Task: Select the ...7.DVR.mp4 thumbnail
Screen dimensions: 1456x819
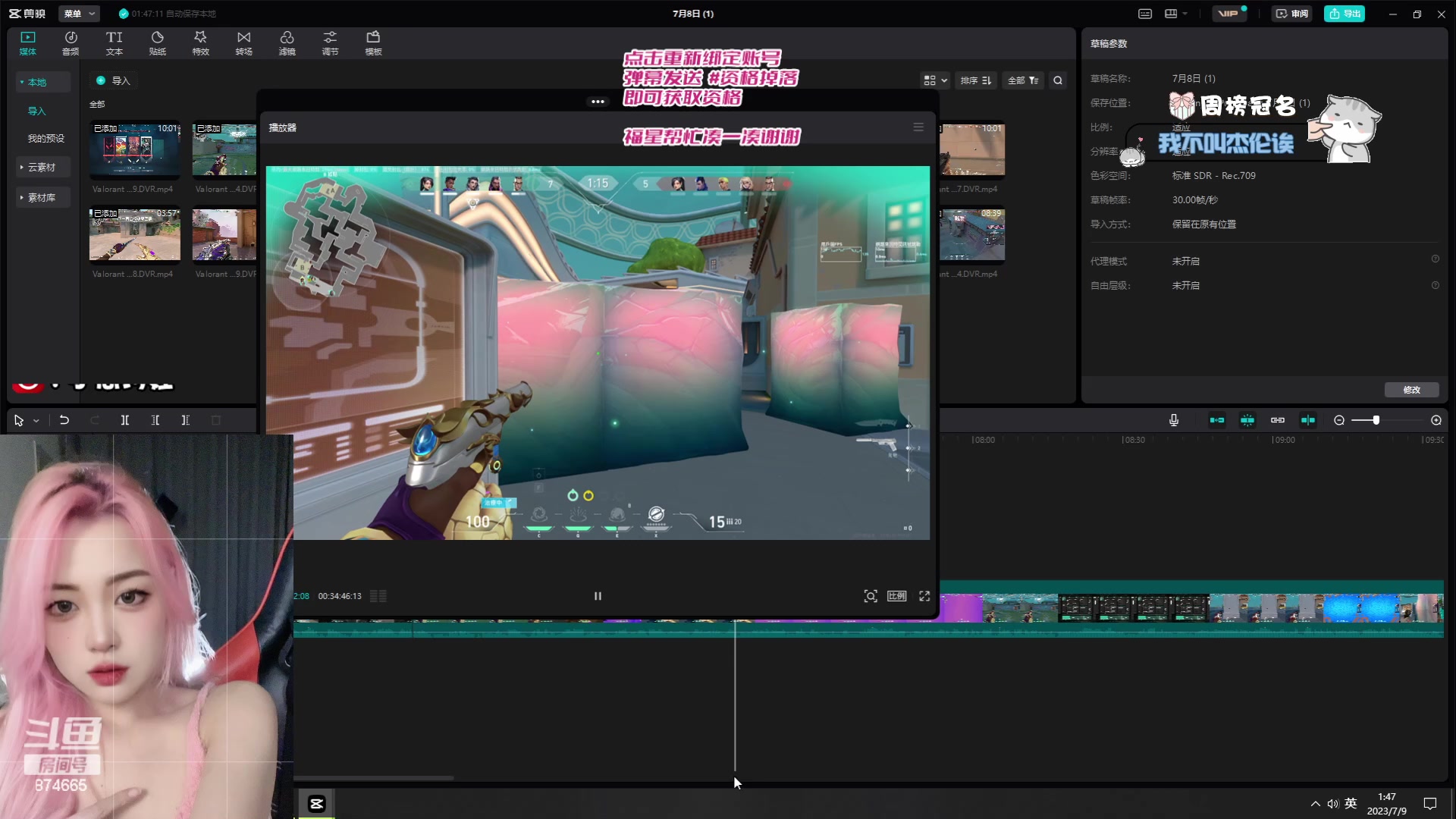Action: 972,149
